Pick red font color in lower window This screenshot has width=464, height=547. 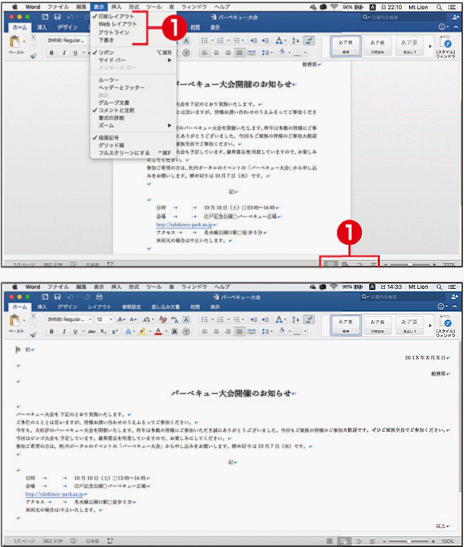click(158, 331)
